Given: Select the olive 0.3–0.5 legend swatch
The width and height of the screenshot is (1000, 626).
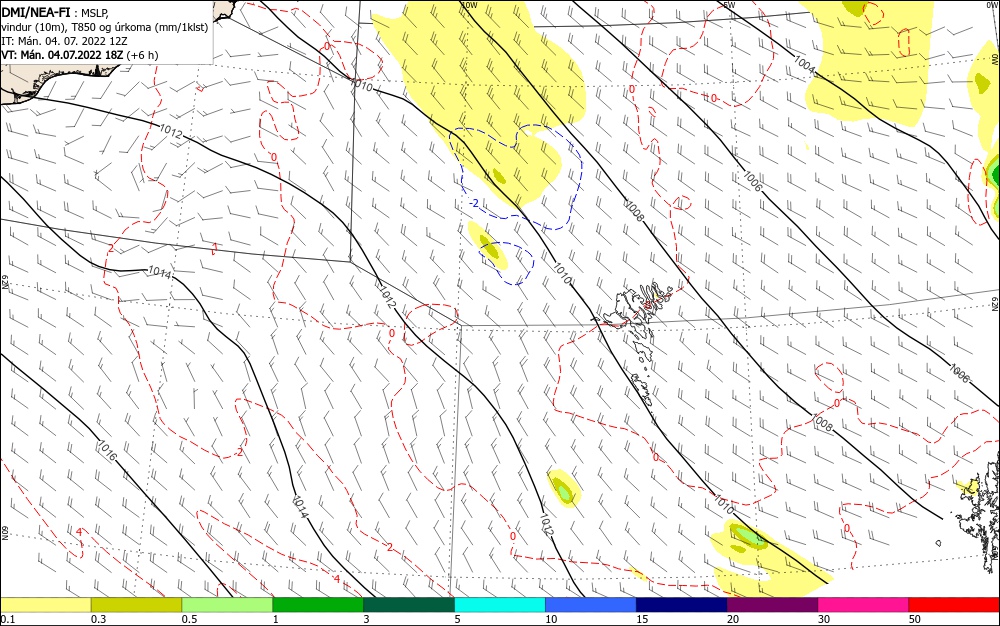Looking at the screenshot, I should tap(136, 605).
